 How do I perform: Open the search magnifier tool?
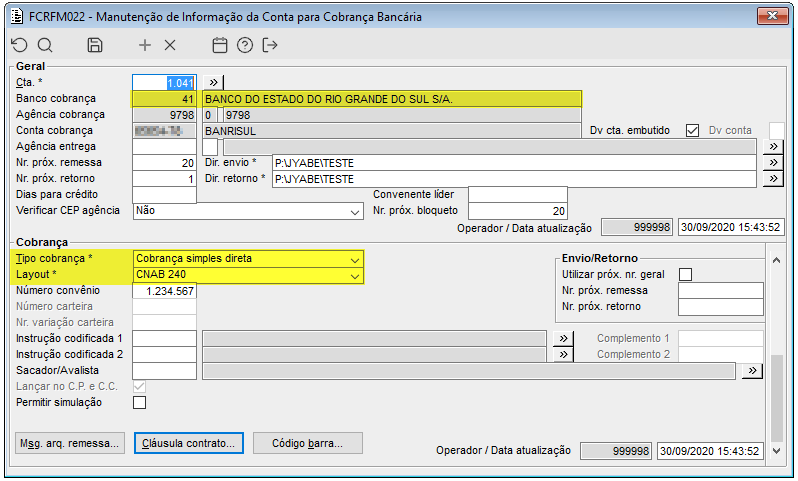click(45, 45)
